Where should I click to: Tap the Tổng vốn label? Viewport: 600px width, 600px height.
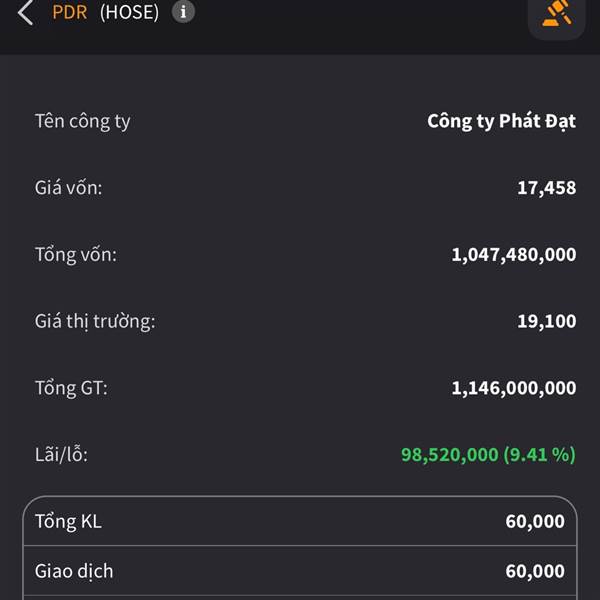76,255
